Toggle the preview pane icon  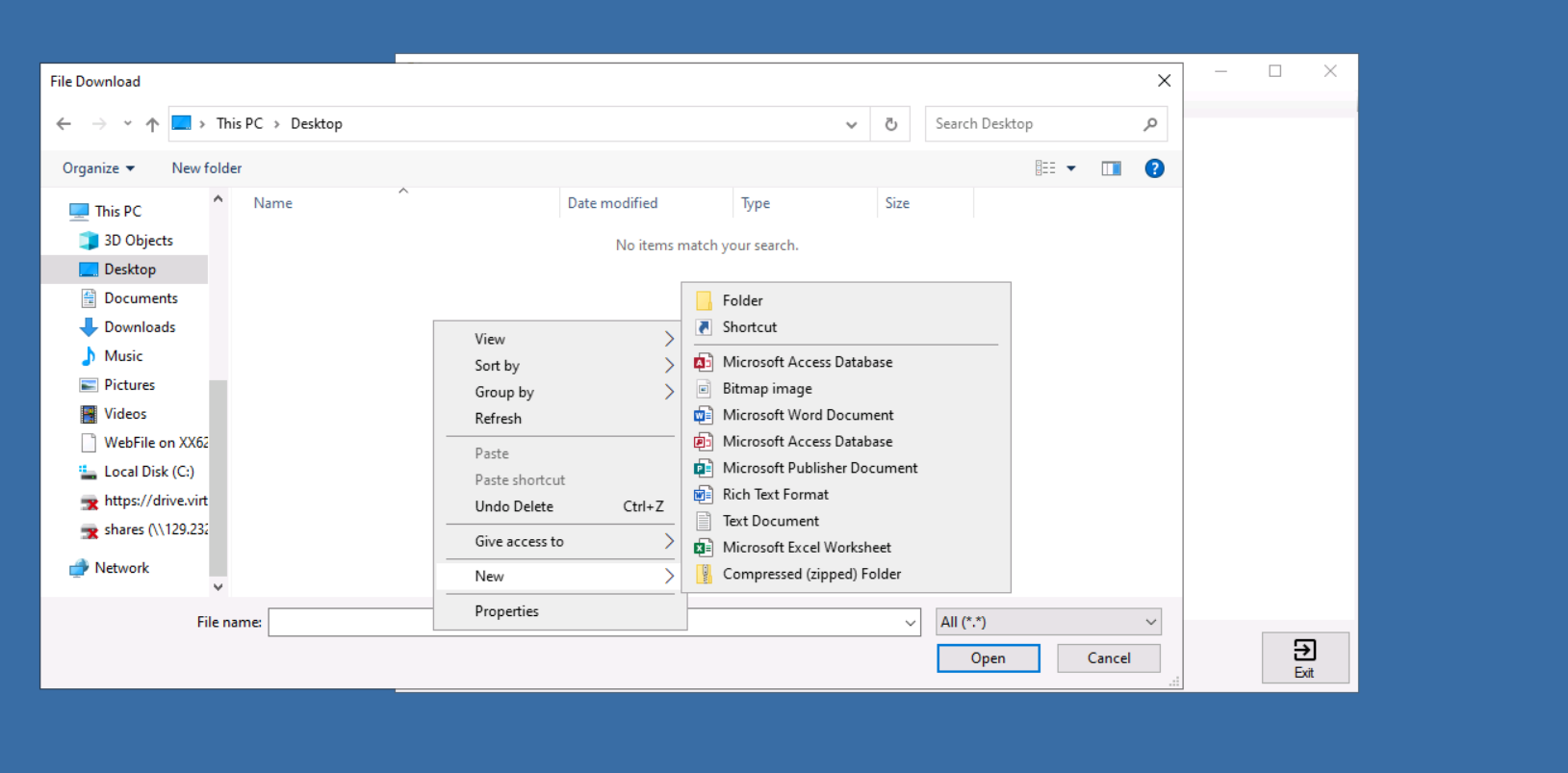click(1111, 168)
